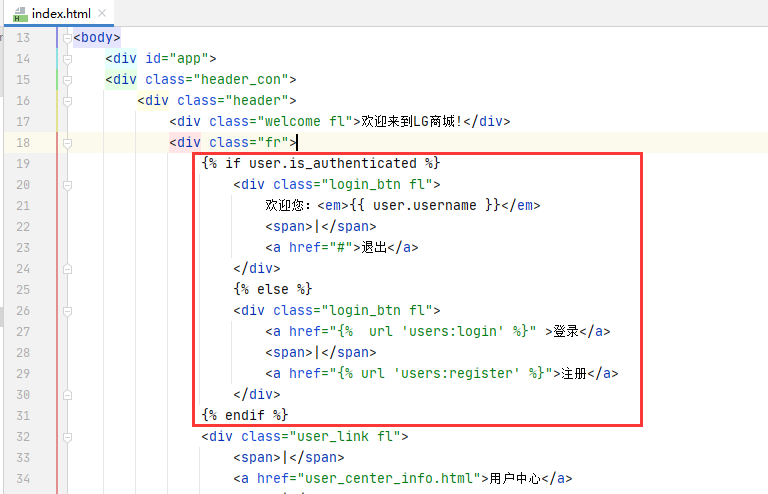Collapse the user_link div fold on line 32
Screen dimensions: 768x494
point(68,437)
